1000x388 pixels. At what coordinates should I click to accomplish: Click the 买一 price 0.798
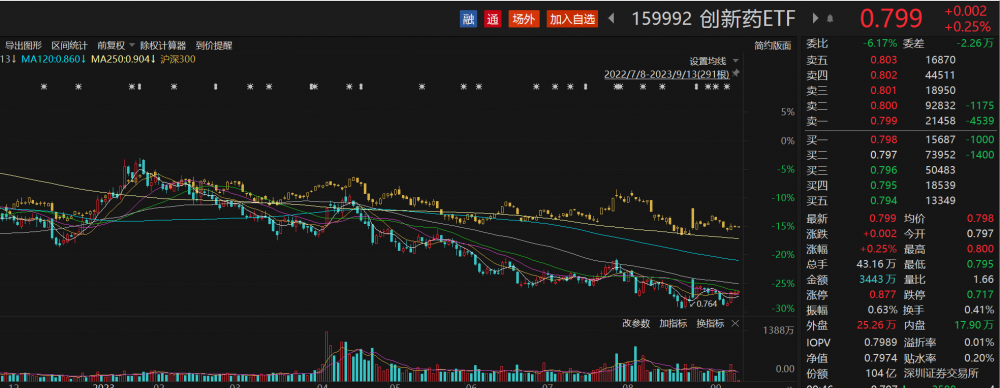tap(885, 140)
